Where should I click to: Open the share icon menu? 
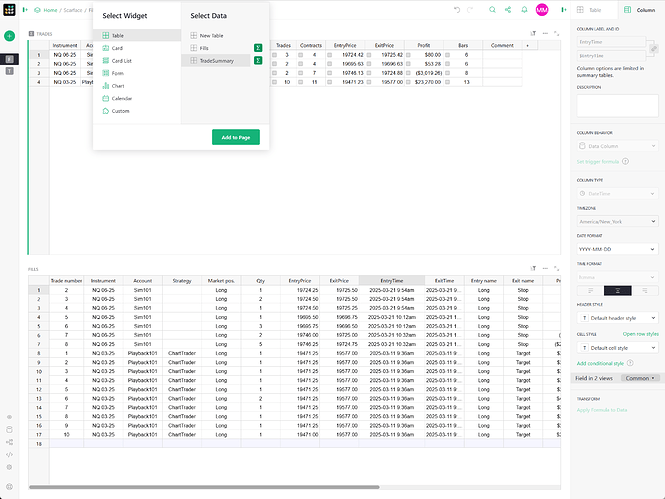(508, 9)
